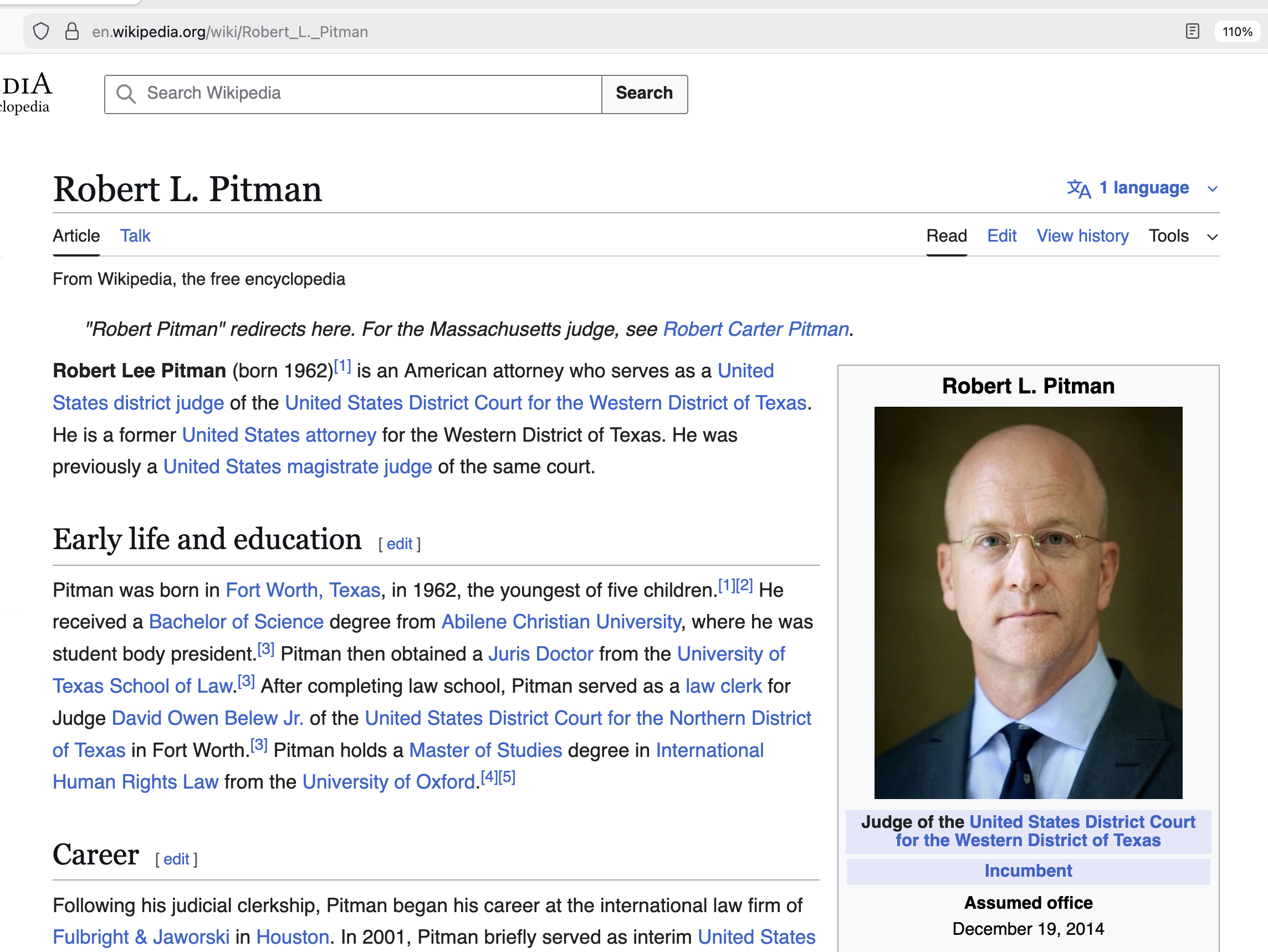
Task: Click the tracking protection shield icon
Action: click(40, 32)
